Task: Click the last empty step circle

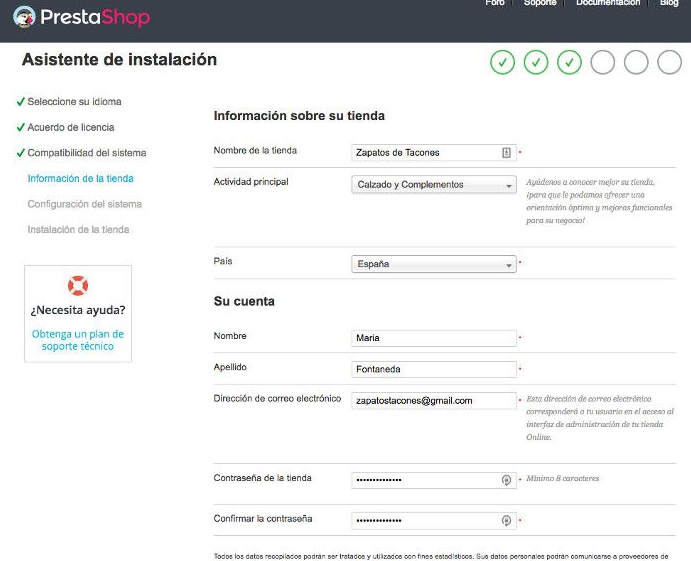Action: coord(669,63)
